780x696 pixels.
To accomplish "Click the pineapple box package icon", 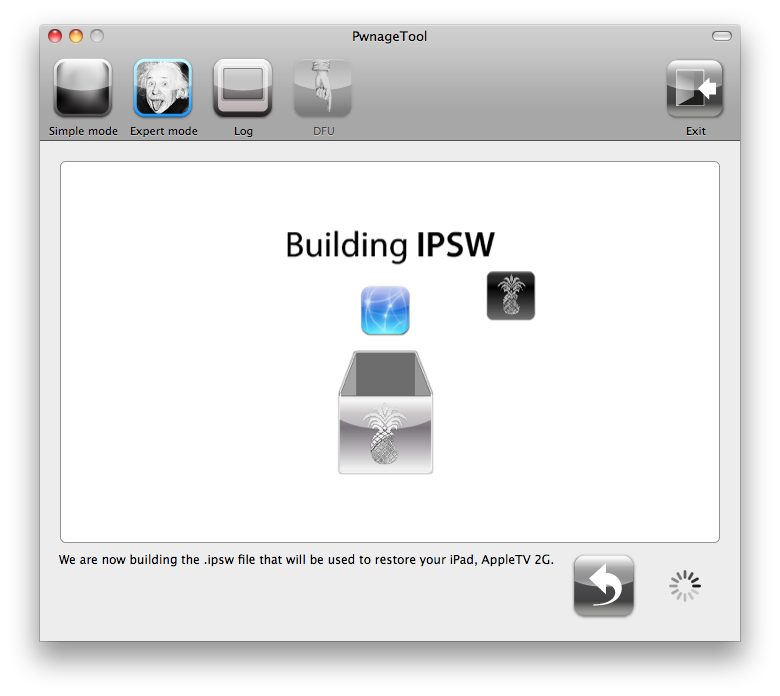I will pos(386,412).
